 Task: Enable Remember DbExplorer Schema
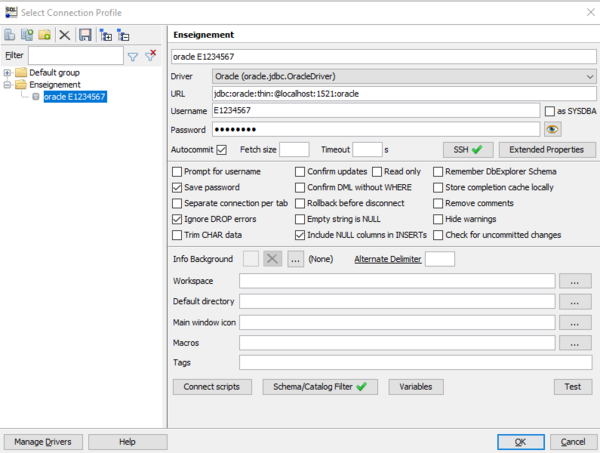[438, 172]
